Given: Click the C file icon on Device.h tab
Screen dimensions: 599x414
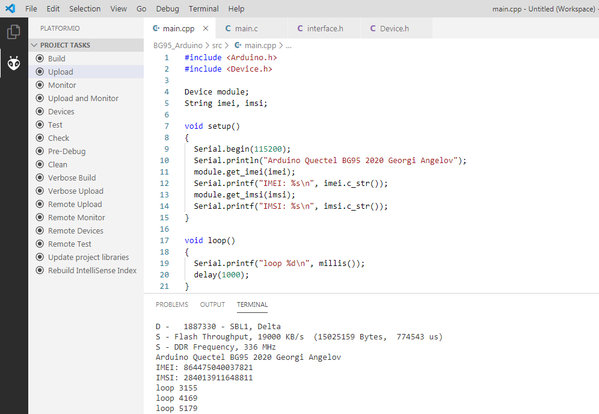Looking at the screenshot, I should (x=373, y=28).
